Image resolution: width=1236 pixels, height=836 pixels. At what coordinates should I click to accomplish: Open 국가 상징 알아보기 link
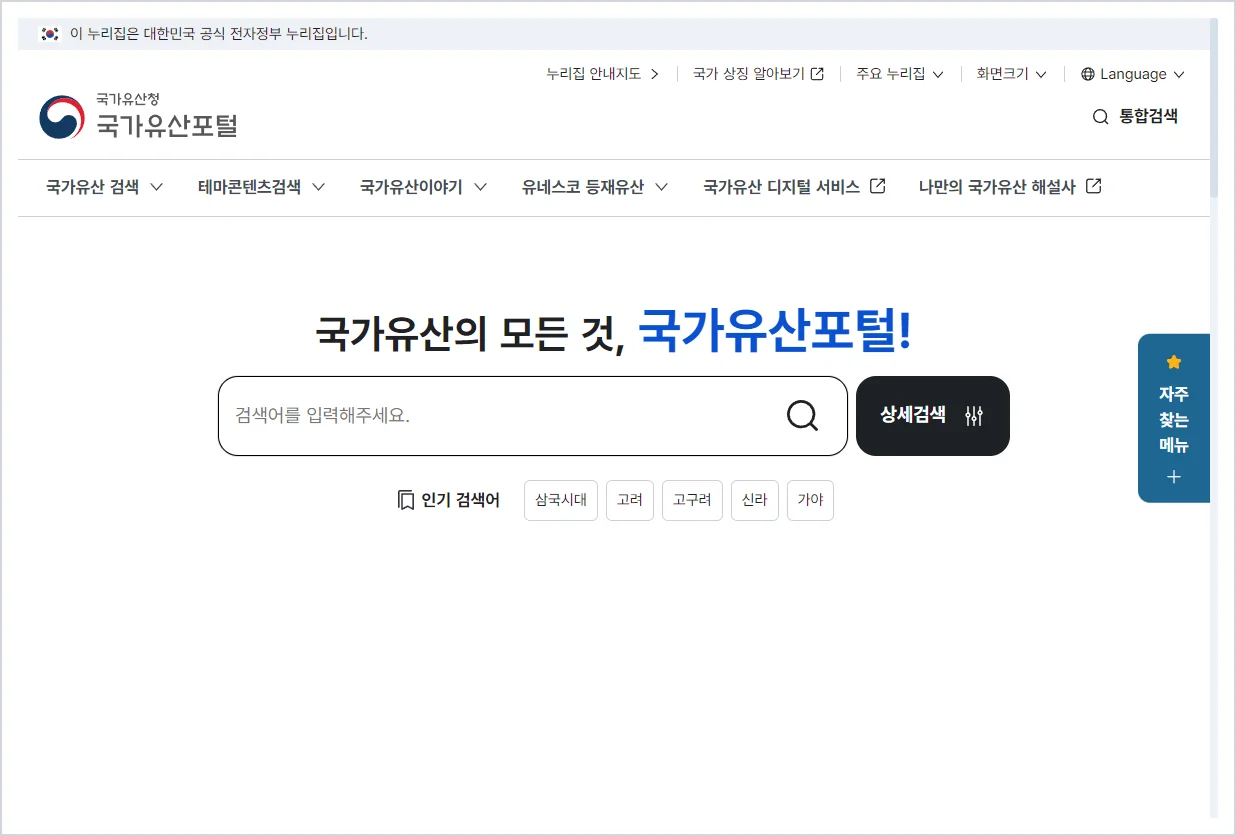[758, 74]
